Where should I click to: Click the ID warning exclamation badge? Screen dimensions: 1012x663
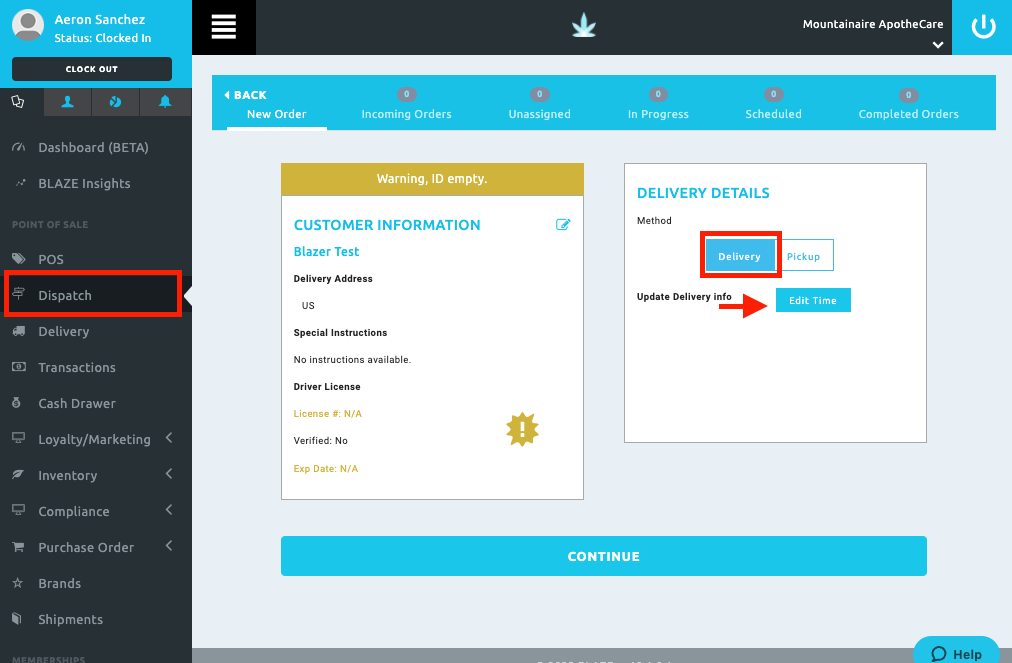pyautogui.click(x=522, y=429)
